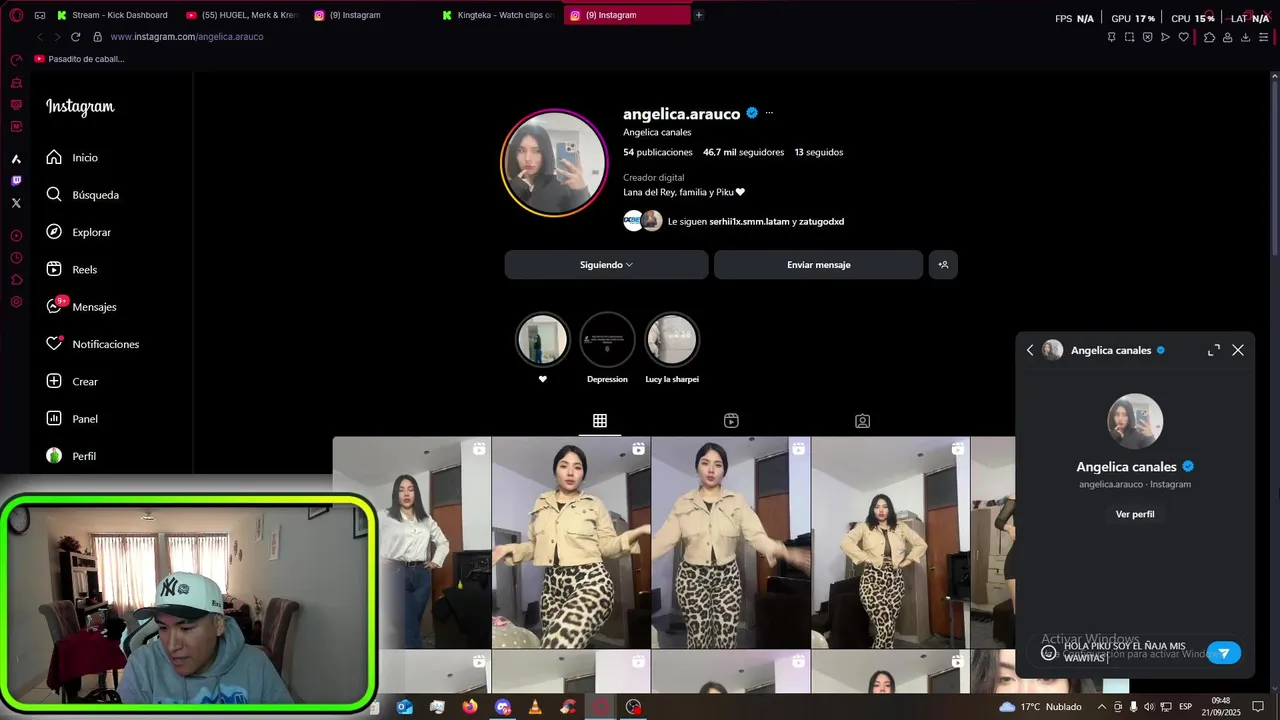
Task: Expand chat popup to full view
Action: click(1214, 350)
